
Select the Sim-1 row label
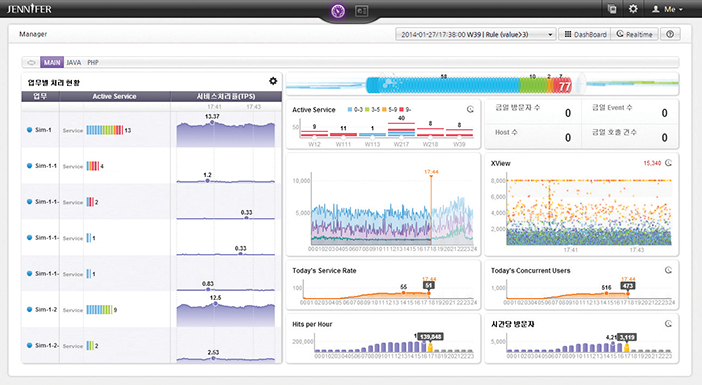pos(43,130)
